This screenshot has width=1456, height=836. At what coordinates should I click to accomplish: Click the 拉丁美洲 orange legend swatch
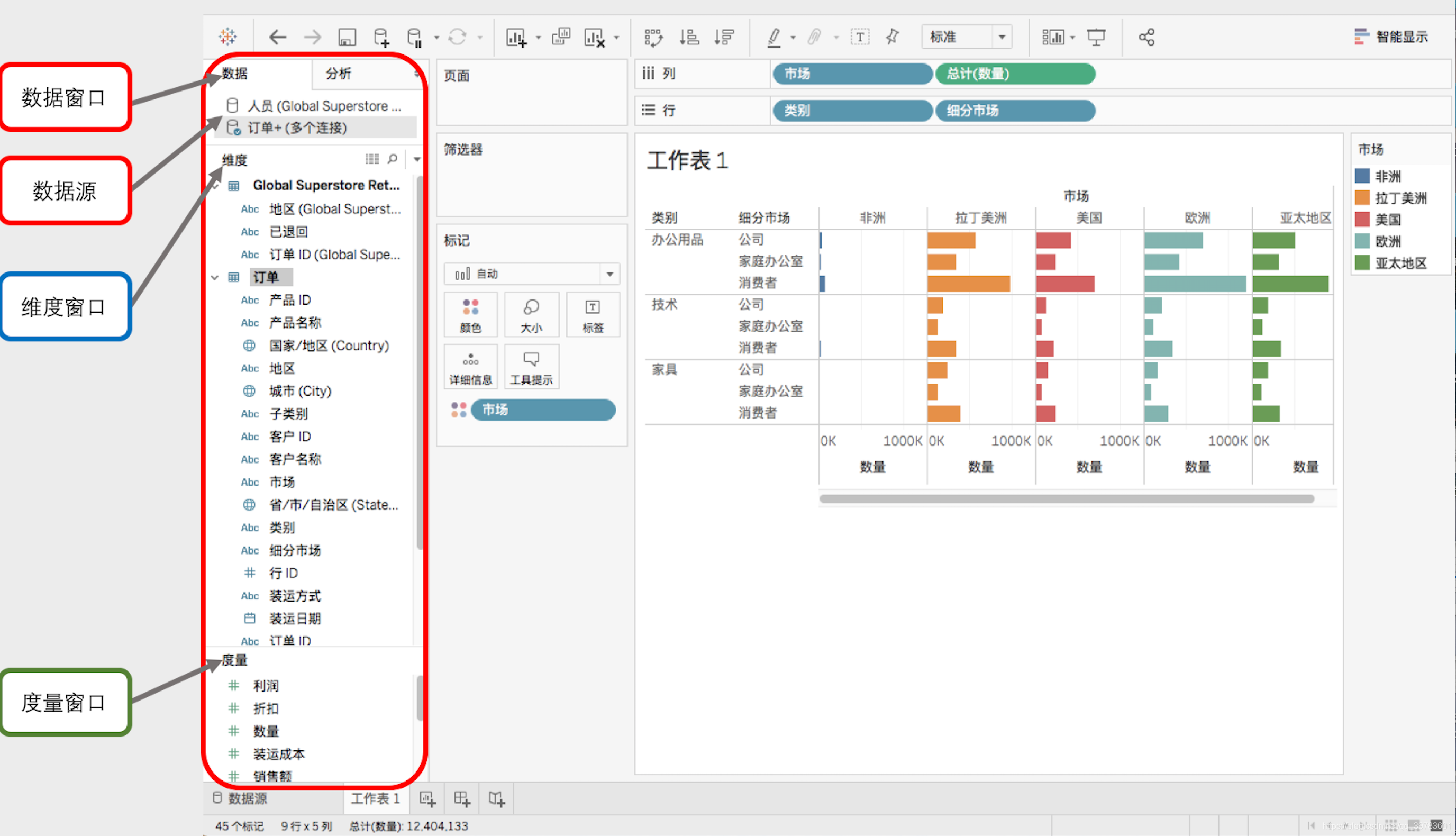coord(1362,197)
